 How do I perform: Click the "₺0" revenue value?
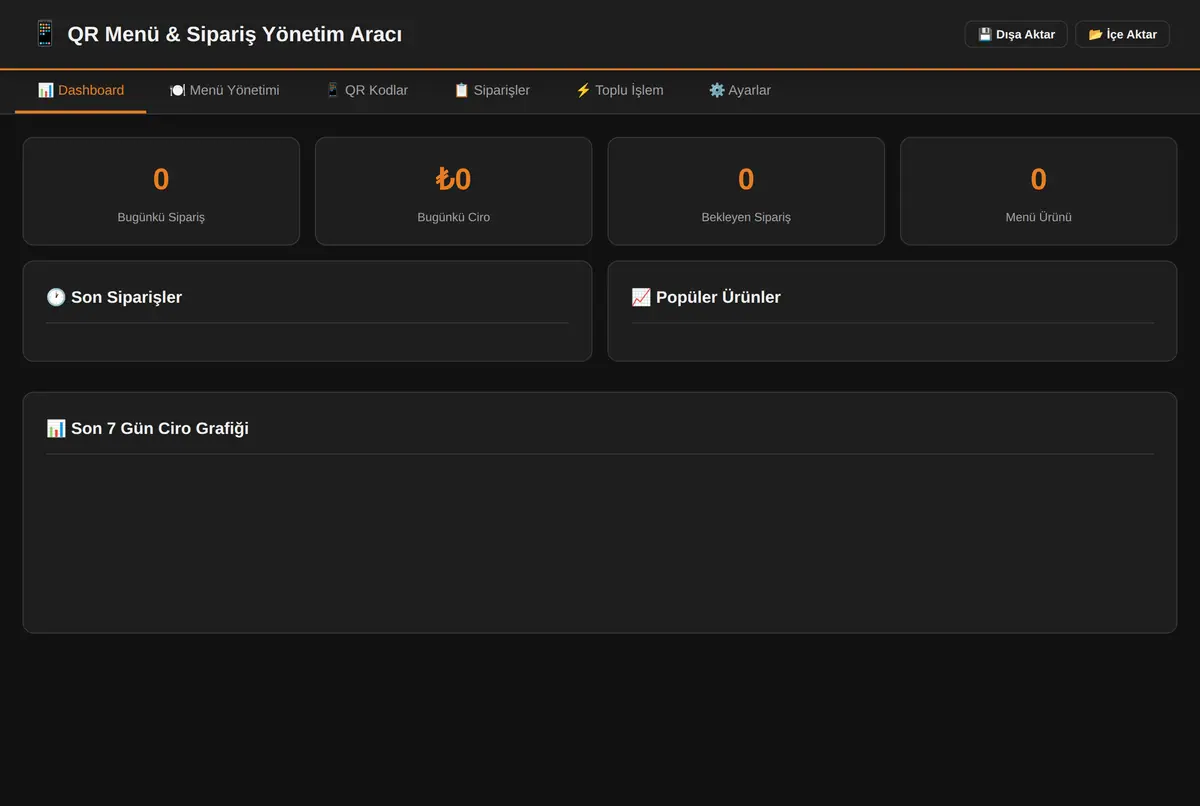454,179
